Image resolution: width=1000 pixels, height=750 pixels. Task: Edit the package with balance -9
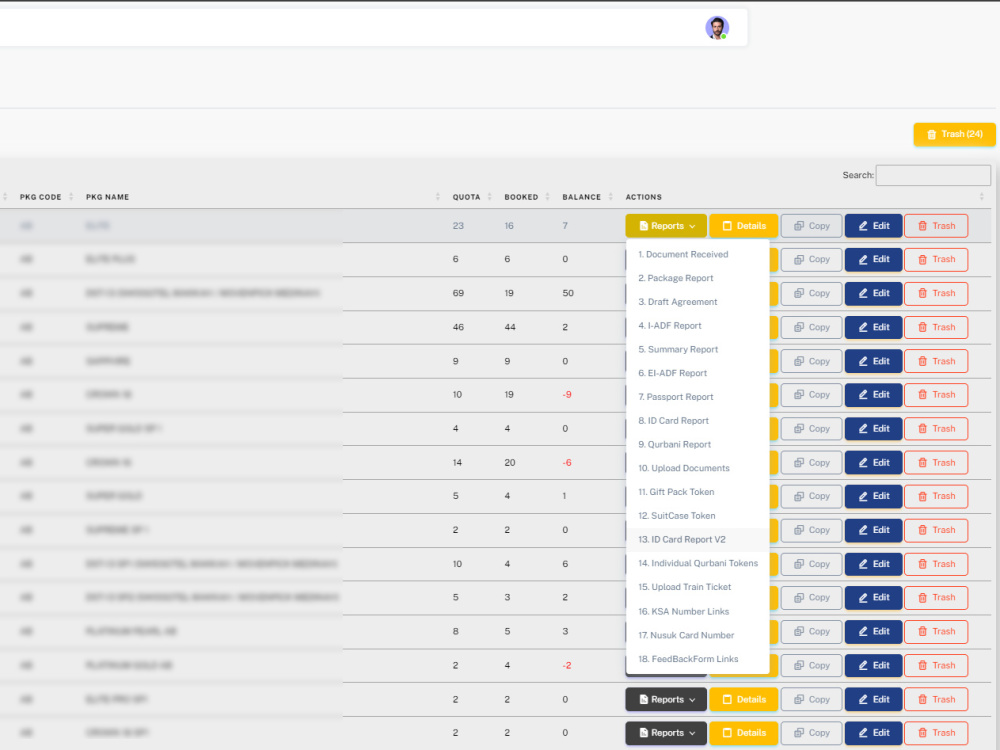click(x=873, y=395)
